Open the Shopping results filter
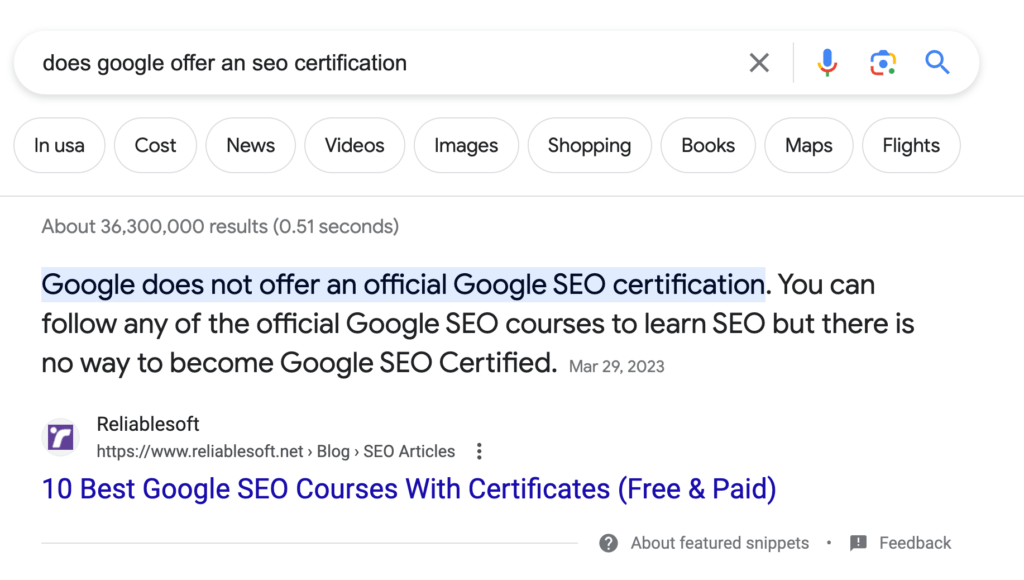1024x580 pixels. (589, 145)
